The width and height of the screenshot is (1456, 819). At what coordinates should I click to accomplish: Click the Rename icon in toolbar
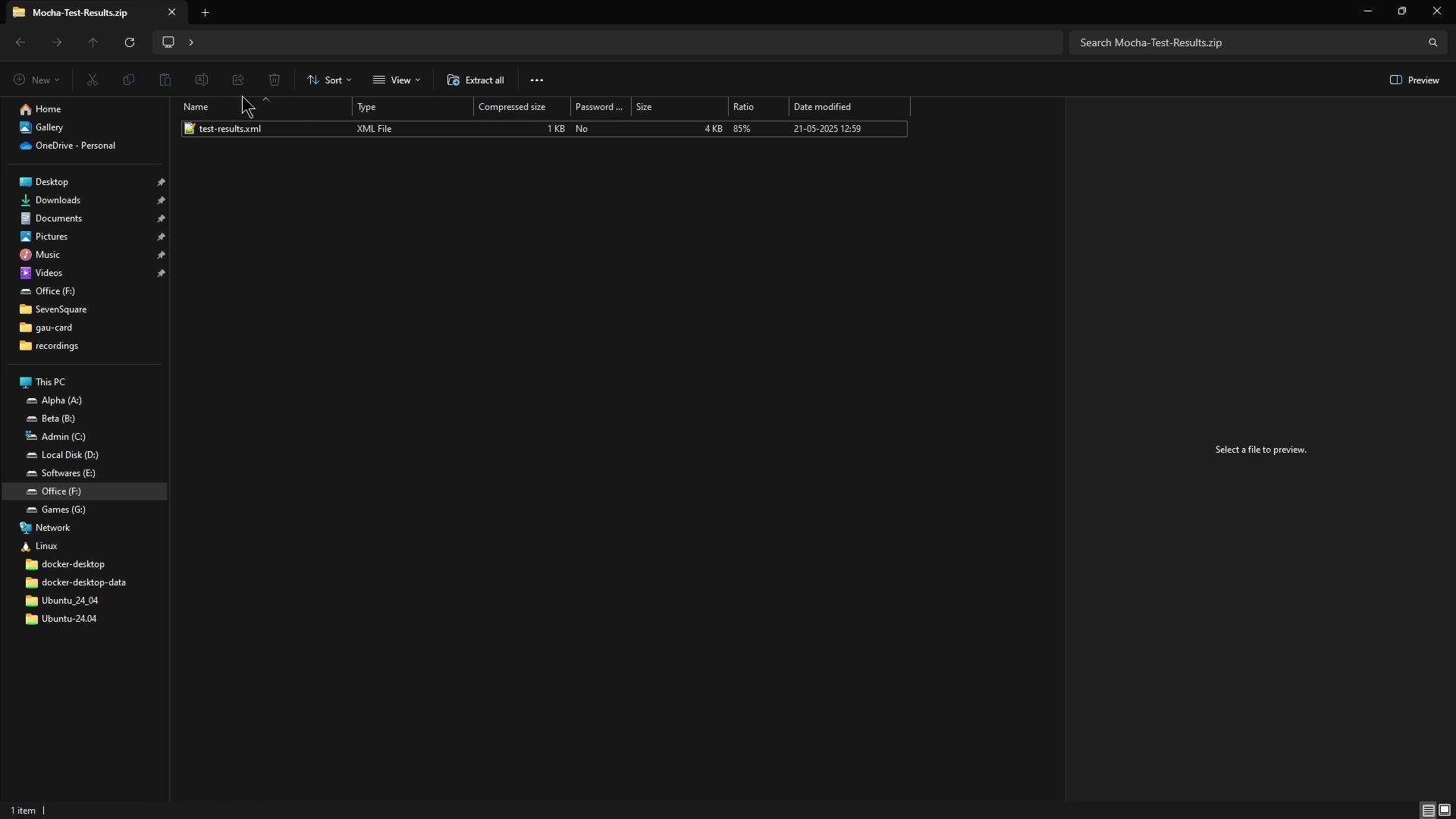[202, 80]
